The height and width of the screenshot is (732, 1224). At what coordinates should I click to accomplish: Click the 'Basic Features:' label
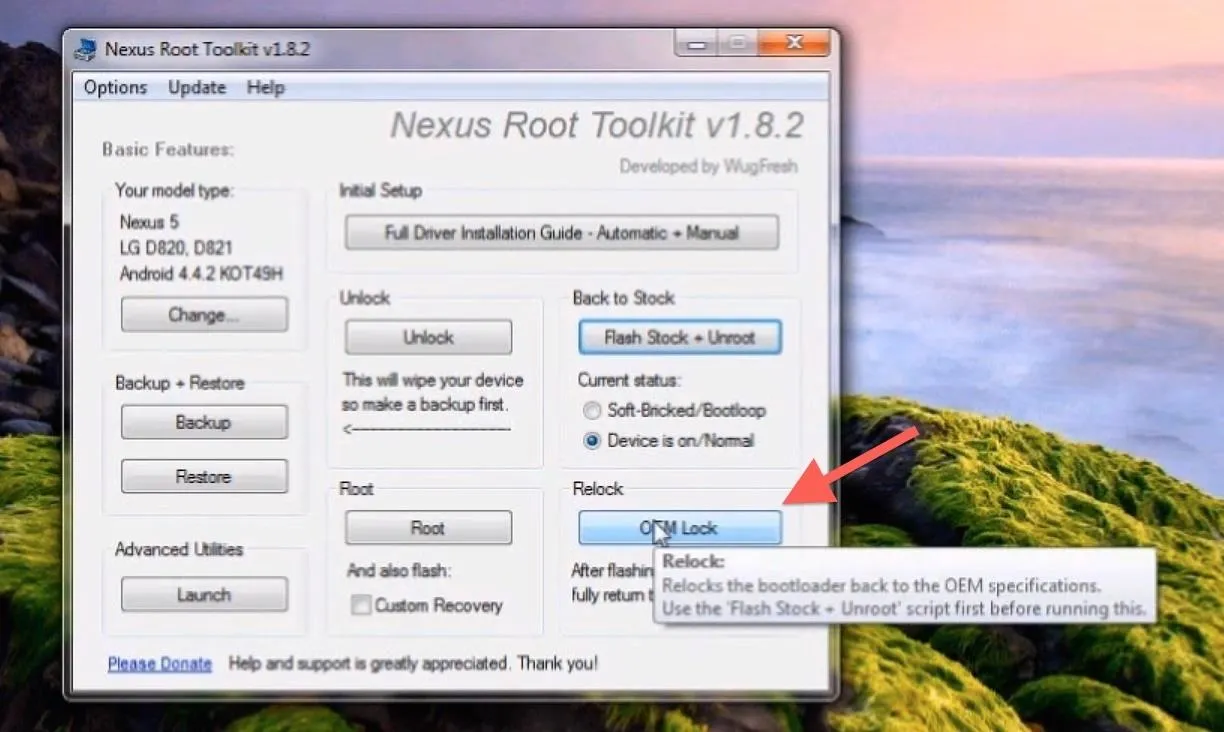pyautogui.click(x=168, y=150)
